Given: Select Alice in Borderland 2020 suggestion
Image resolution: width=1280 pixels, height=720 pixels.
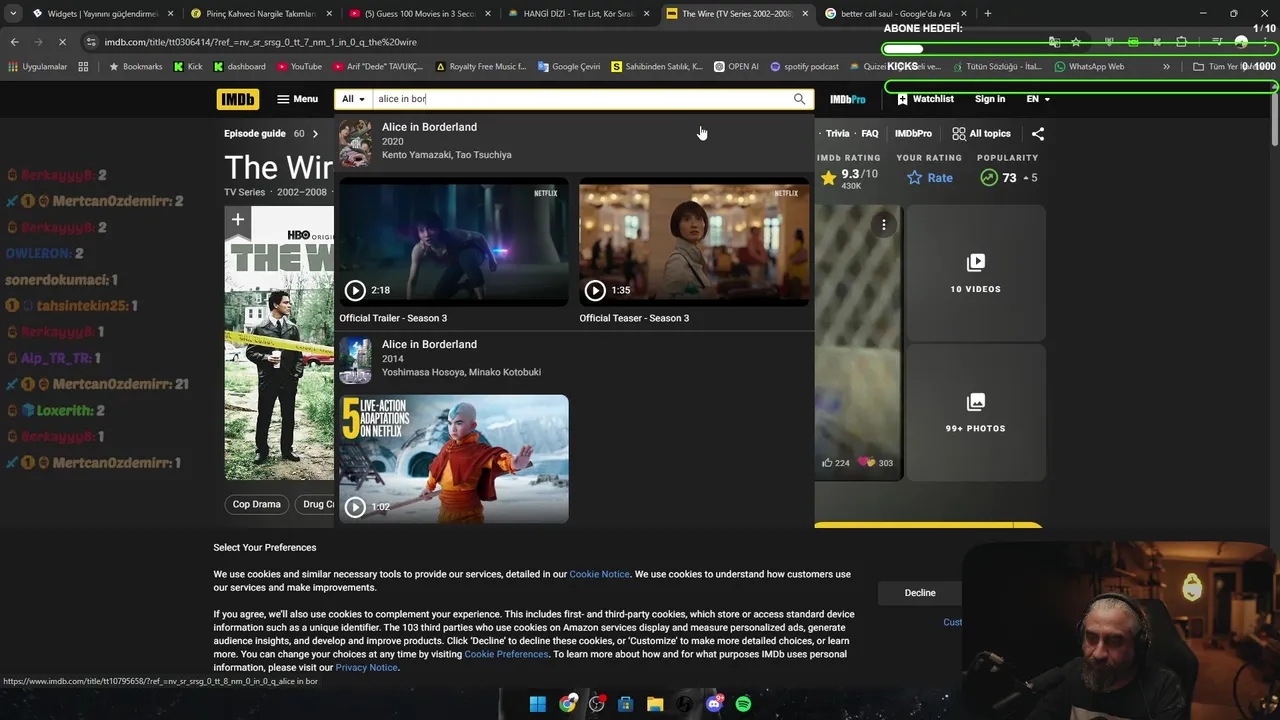Looking at the screenshot, I should 574,141.
